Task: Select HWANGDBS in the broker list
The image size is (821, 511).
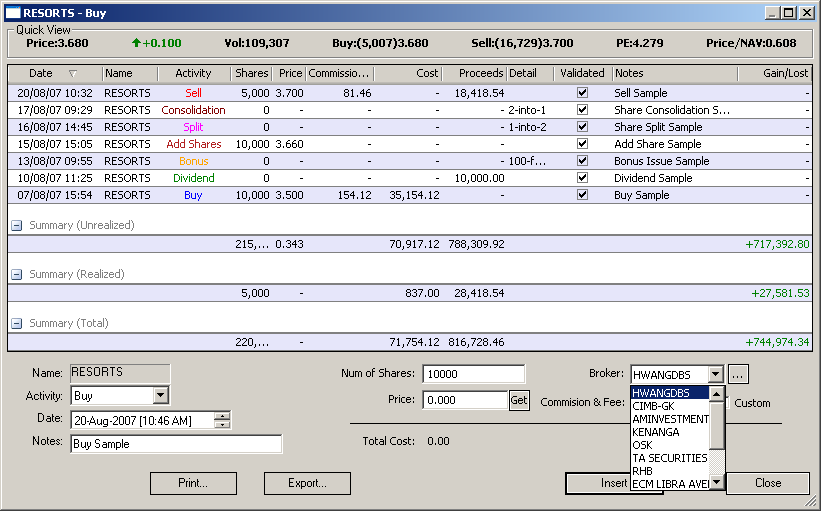Action: tap(670, 393)
